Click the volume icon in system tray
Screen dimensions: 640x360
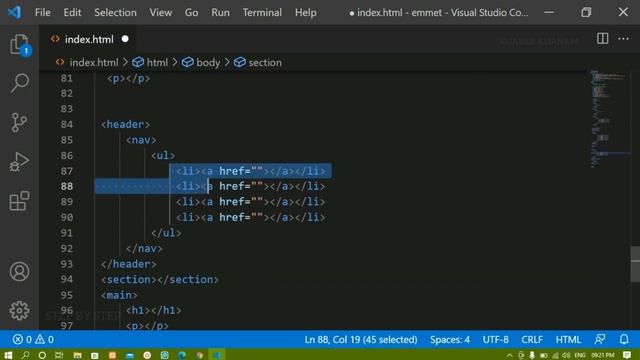click(x=566, y=356)
